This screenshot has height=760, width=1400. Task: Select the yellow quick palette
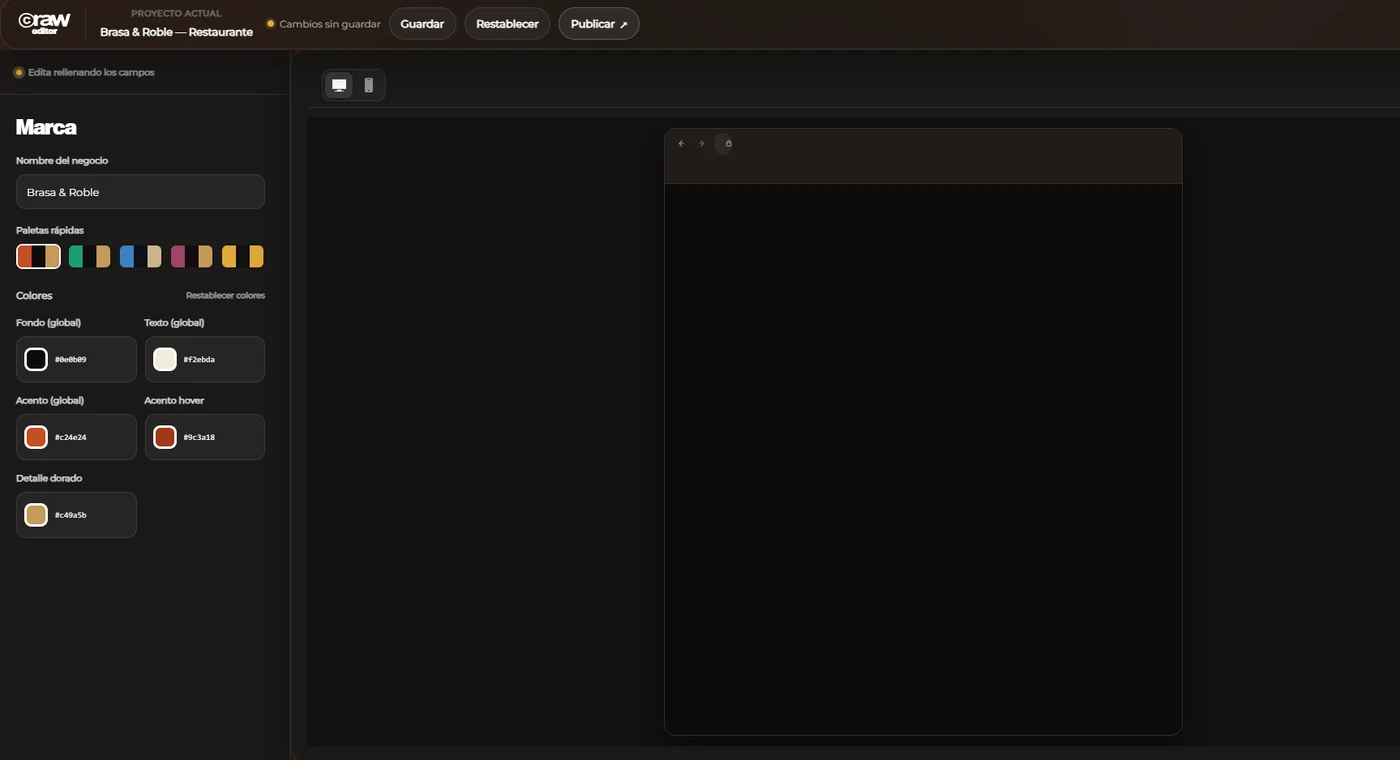point(243,257)
